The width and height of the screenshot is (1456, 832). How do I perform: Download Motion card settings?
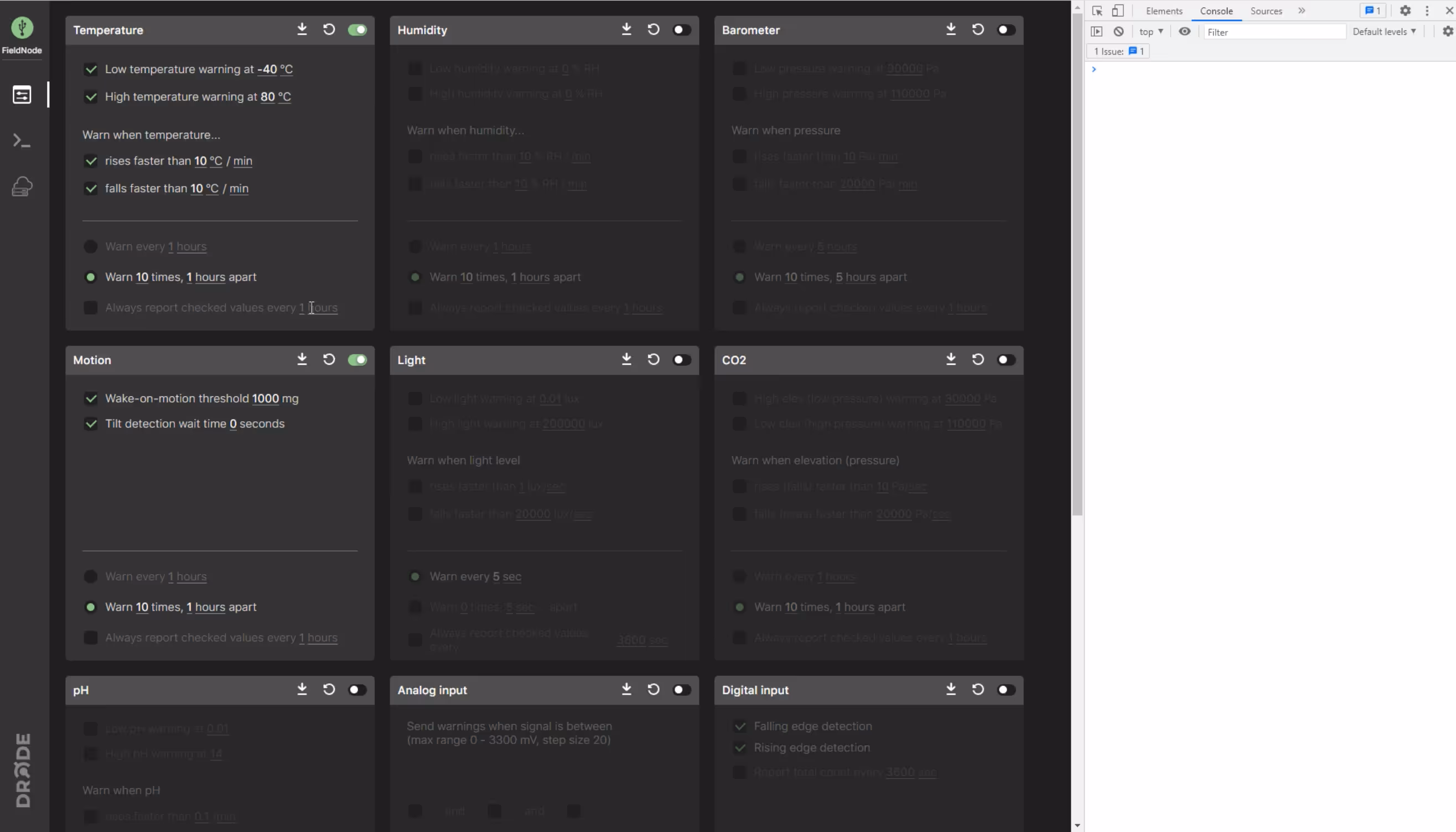[x=302, y=359]
